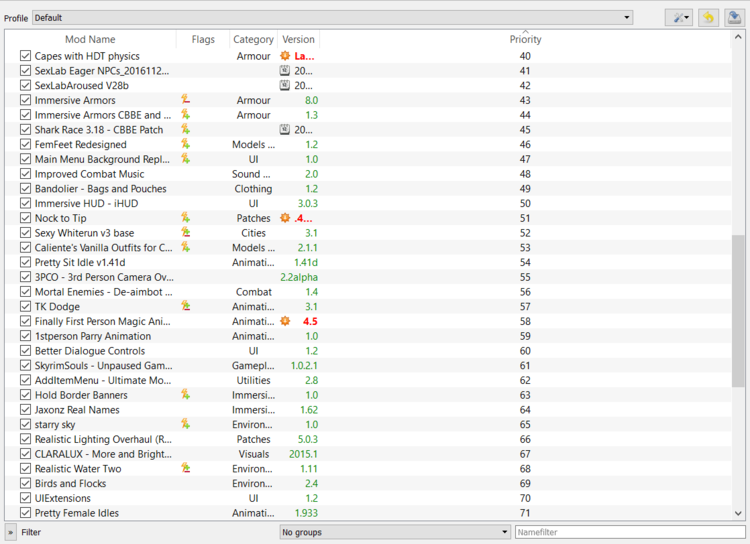Click the flag icon for Shark Race 3.18
This screenshot has width=750, height=544.
pyautogui.click(x=186, y=130)
